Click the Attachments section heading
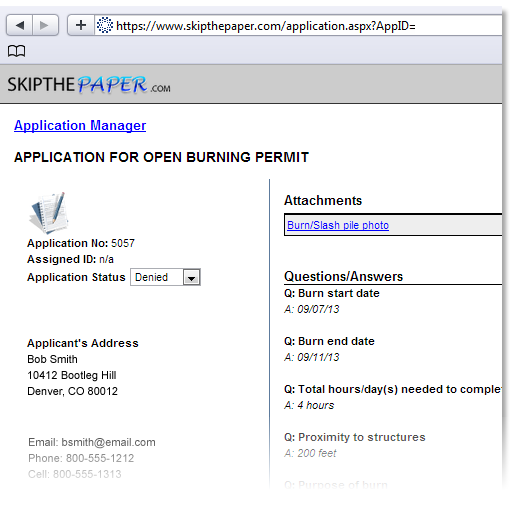 click(323, 200)
